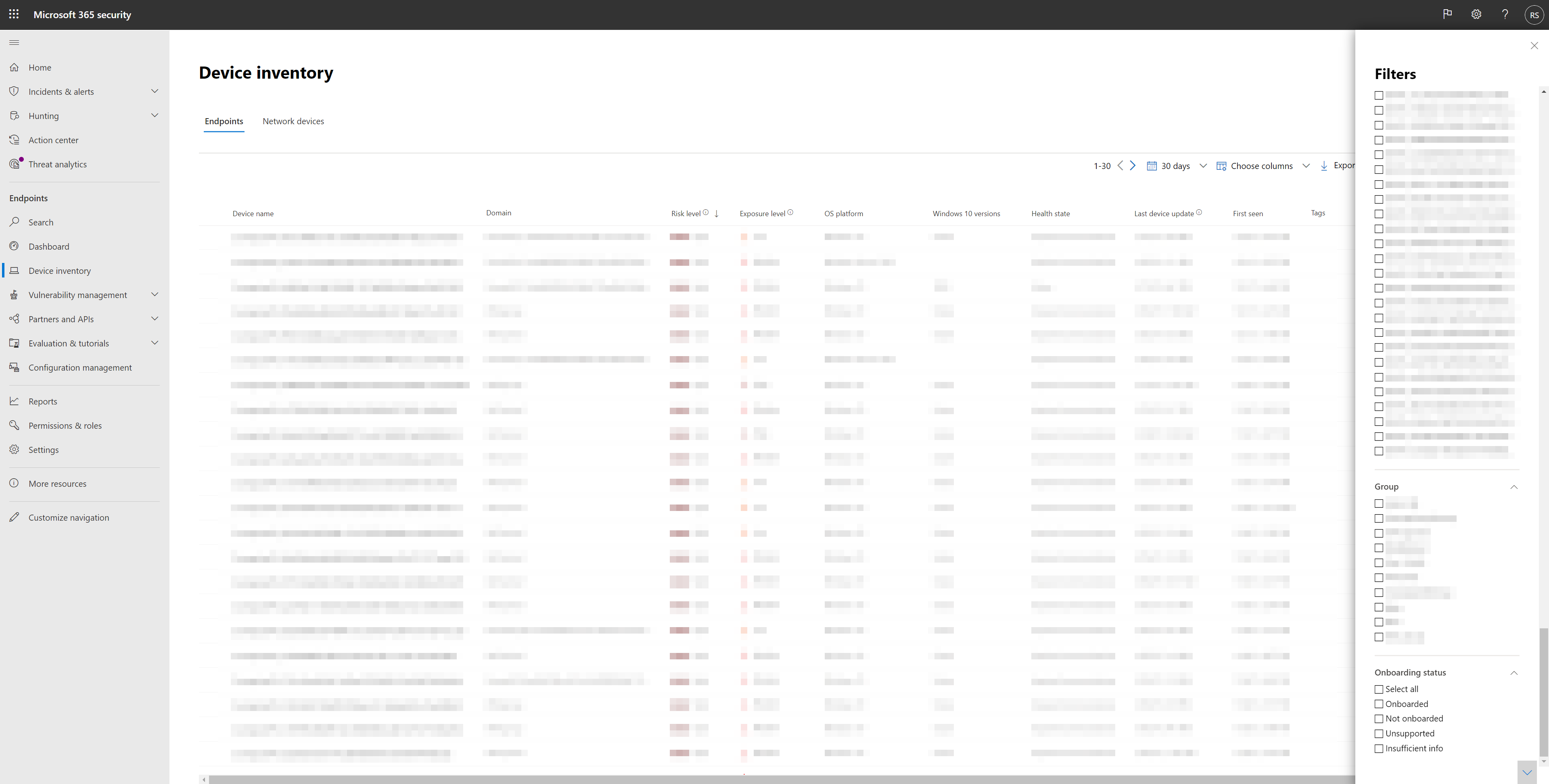
Task: Open the 30 days dropdown
Action: tap(1176, 166)
